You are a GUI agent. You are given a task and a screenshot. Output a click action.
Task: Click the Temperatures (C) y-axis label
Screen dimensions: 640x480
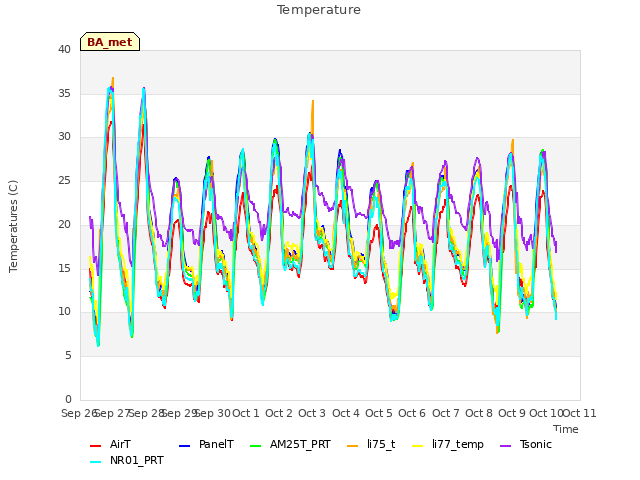13,226
